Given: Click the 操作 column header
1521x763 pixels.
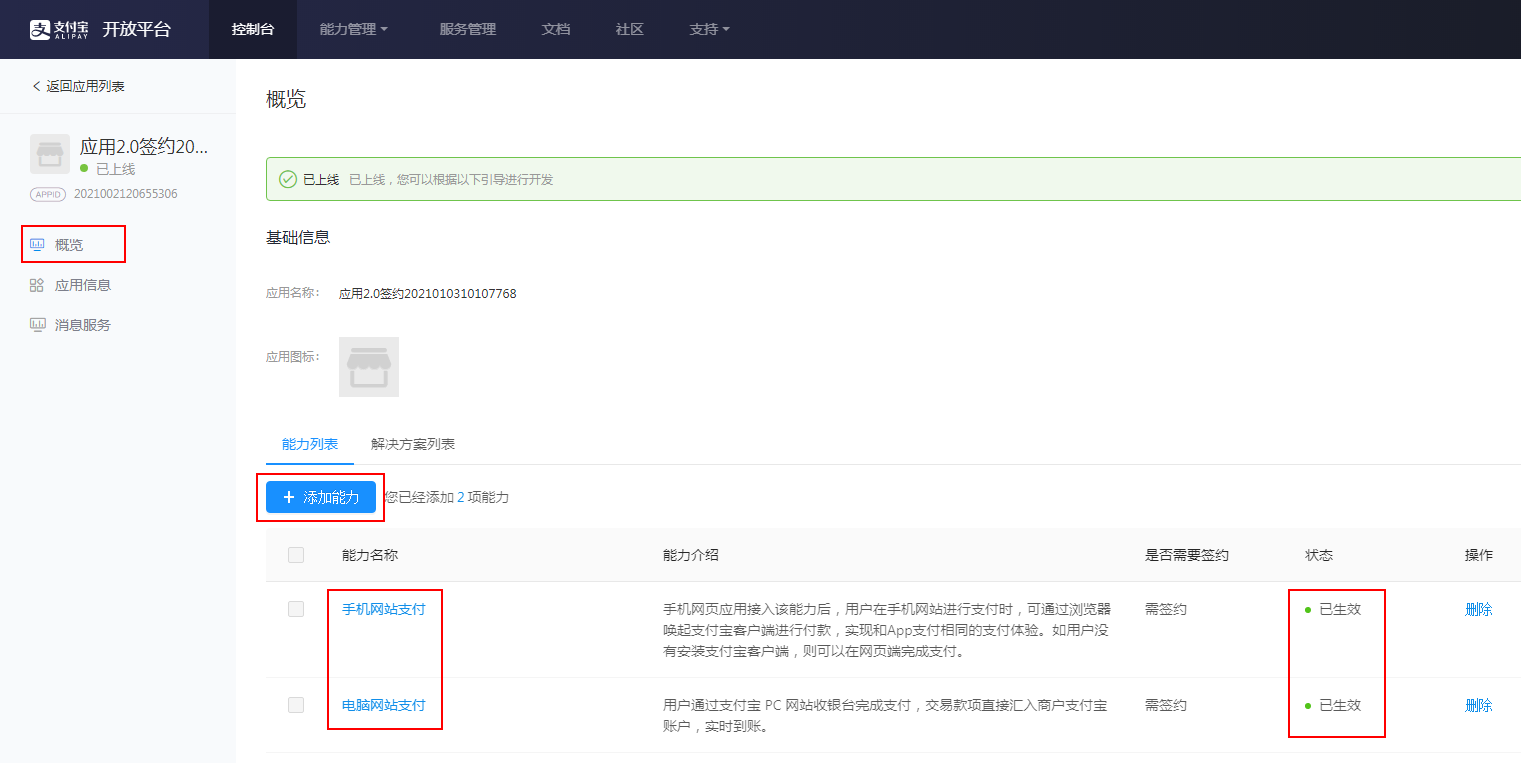Looking at the screenshot, I should coord(1479,555).
